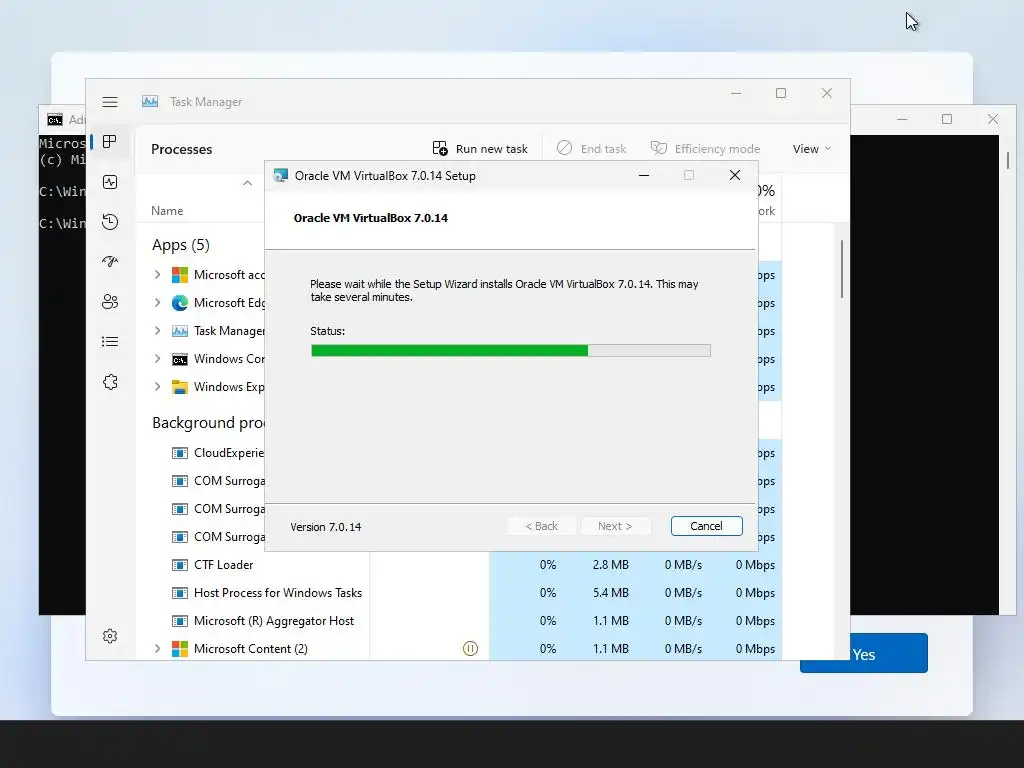This screenshot has height=768, width=1024.
Task: Open the View dropdown in Task Manager
Action: (x=812, y=149)
